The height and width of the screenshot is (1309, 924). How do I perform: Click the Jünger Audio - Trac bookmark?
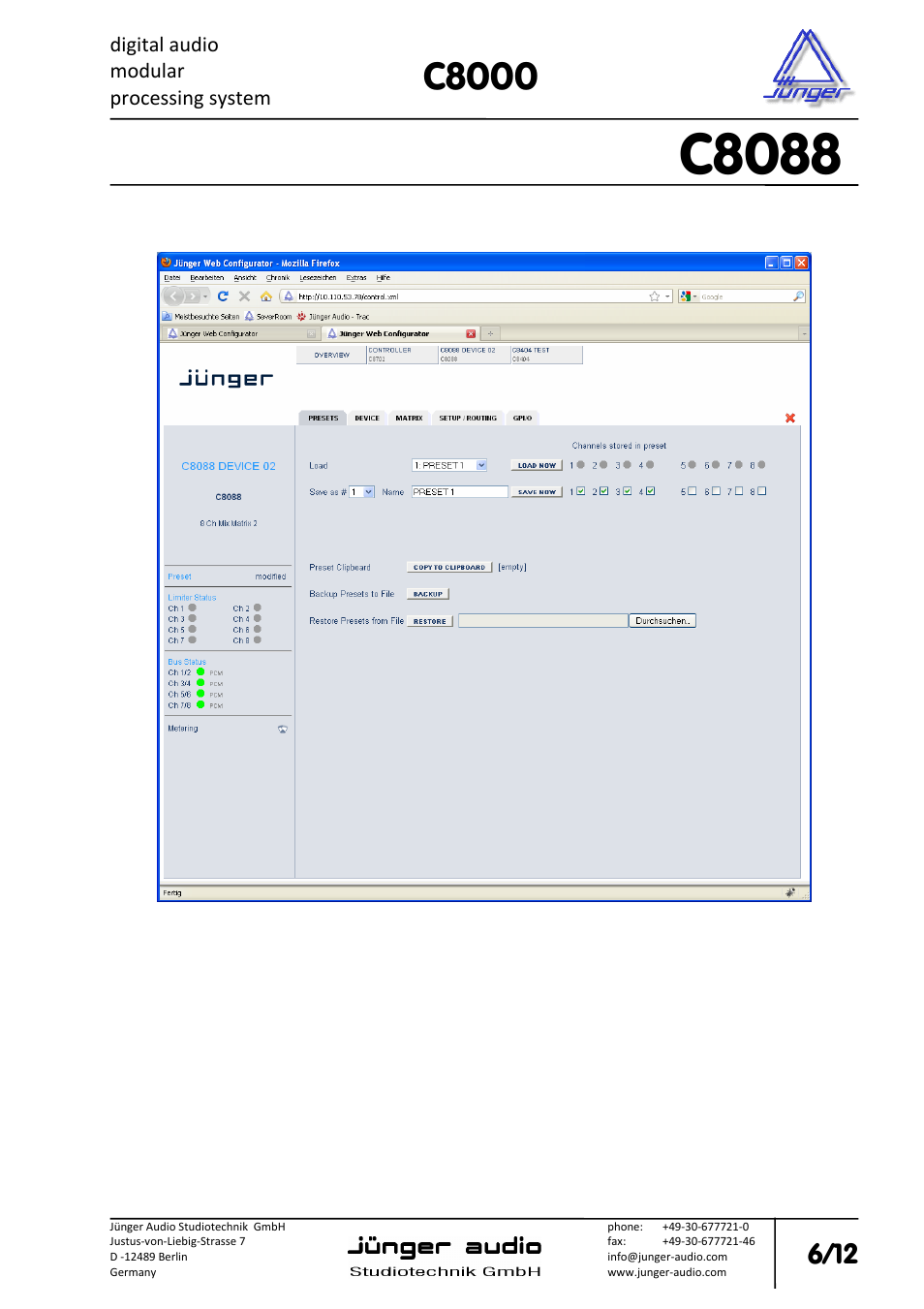point(333,317)
